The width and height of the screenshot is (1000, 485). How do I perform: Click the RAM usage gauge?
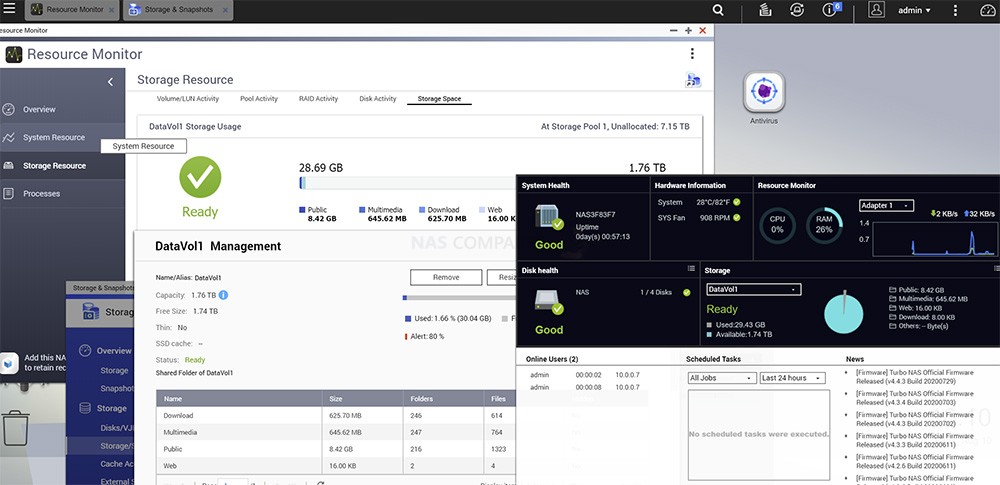point(824,225)
